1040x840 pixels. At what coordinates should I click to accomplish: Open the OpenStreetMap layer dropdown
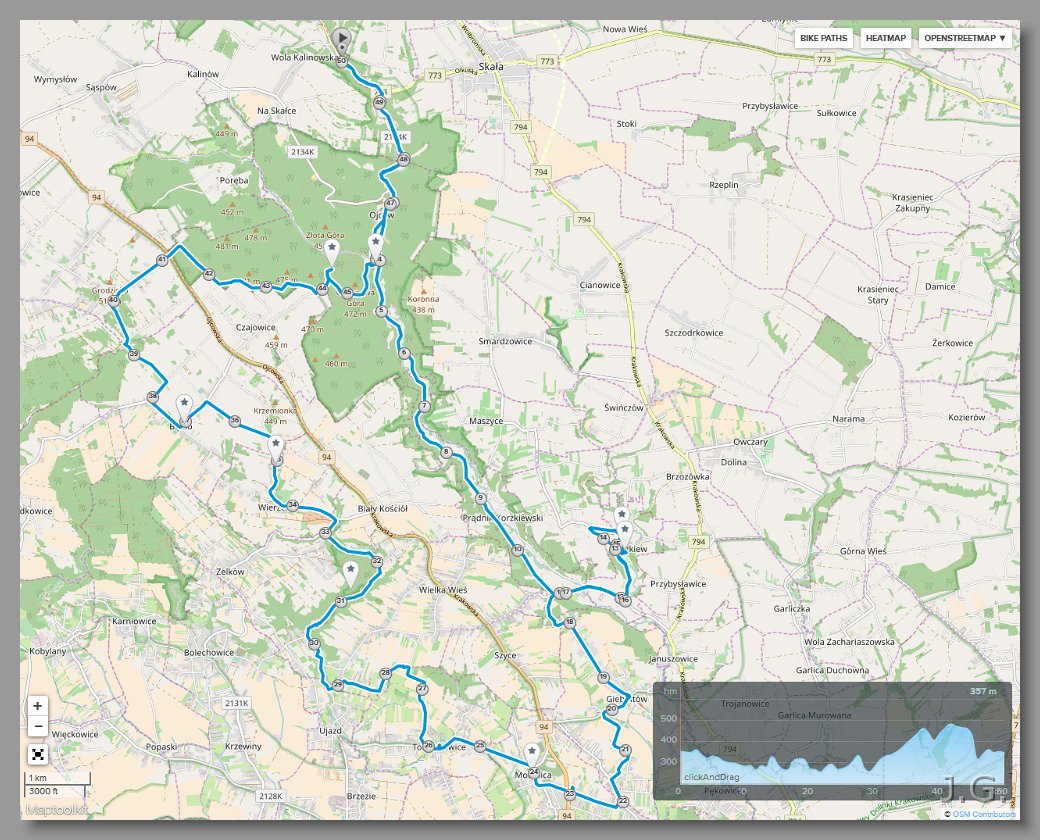pos(965,38)
